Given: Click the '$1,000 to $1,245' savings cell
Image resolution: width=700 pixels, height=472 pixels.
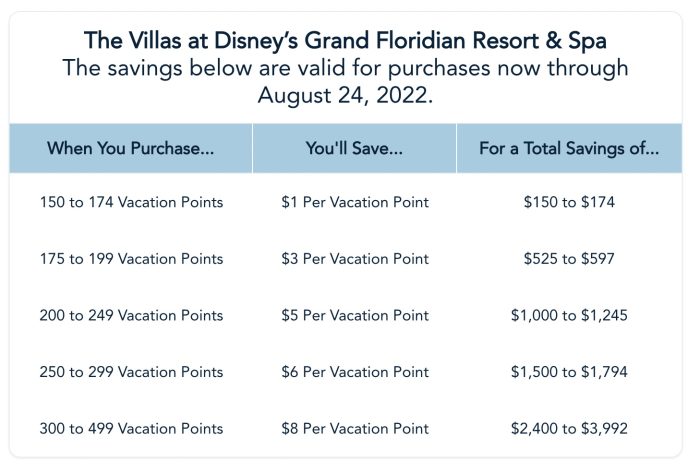Looking at the screenshot, I should pos(569,315).
